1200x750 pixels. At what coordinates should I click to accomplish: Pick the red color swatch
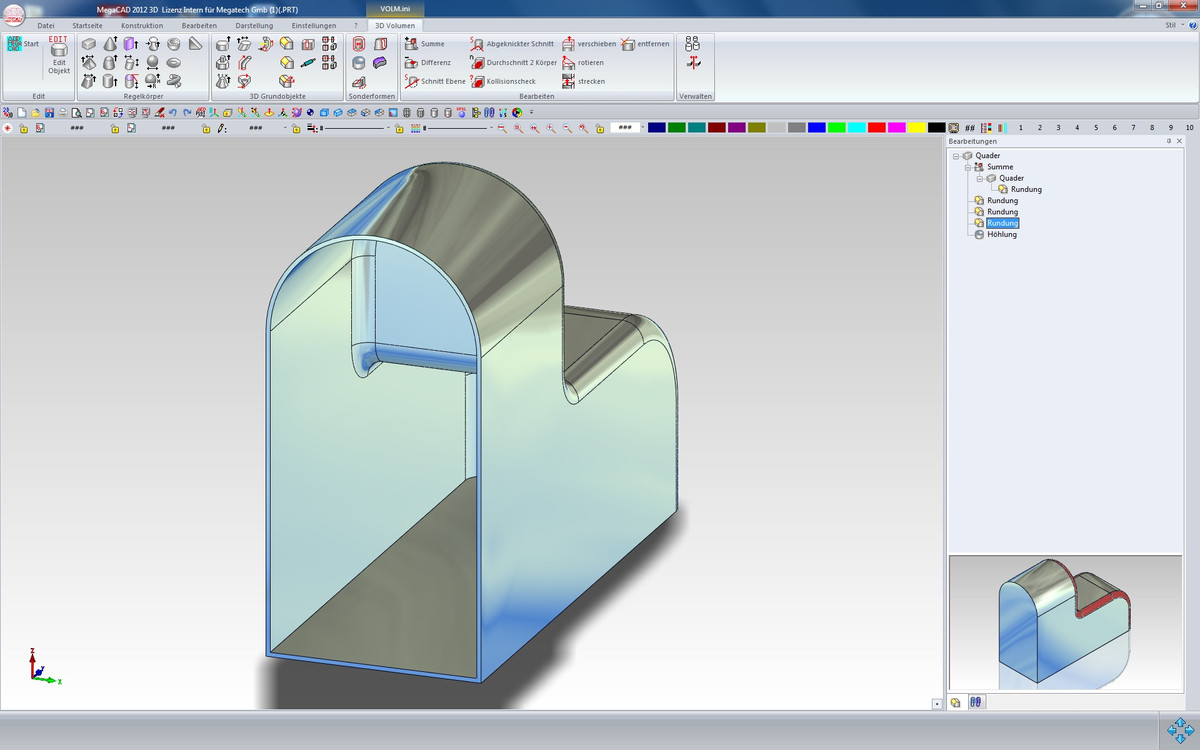(876, 128)
